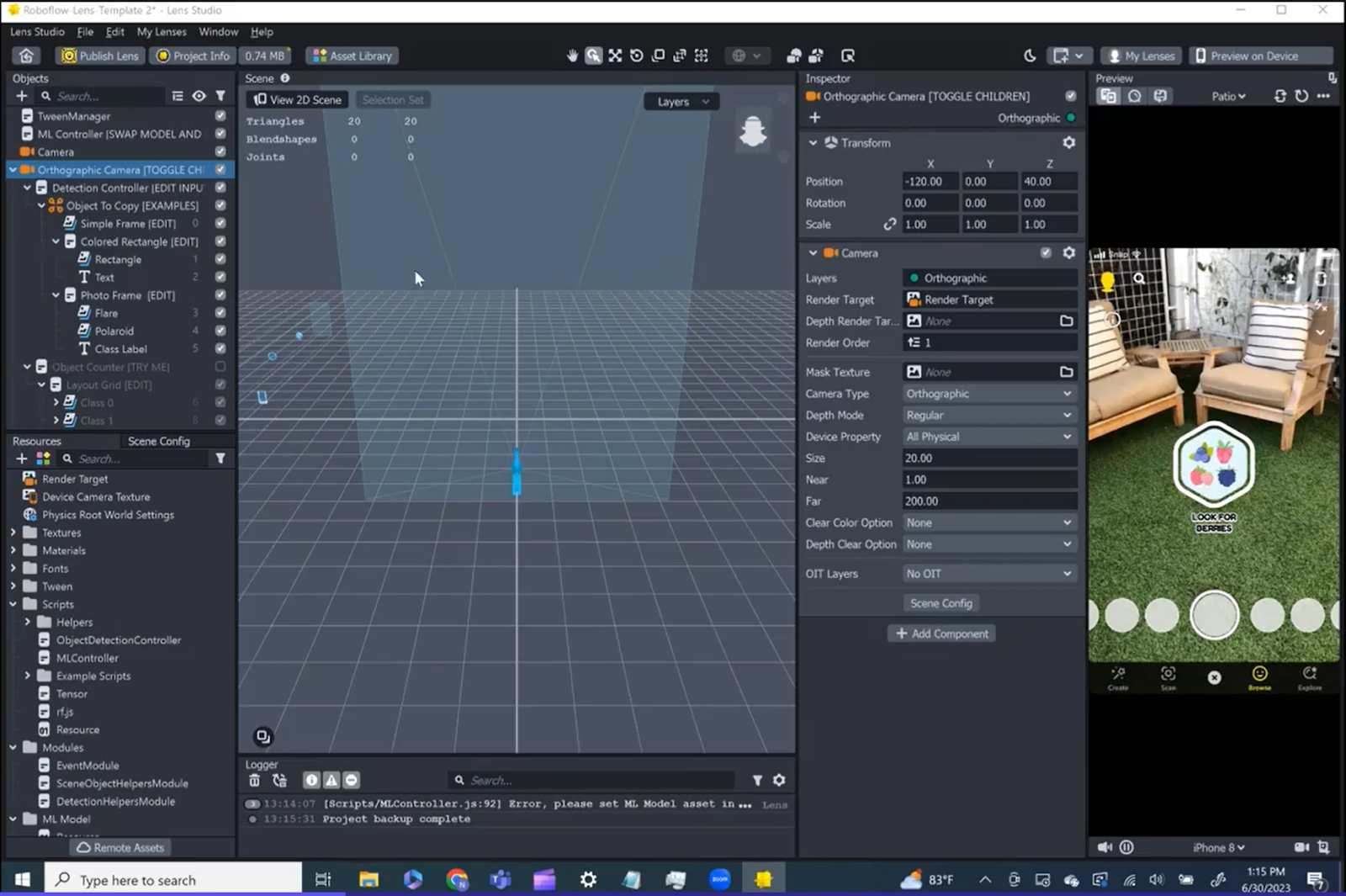
Task: Pause the Preview panel playback
Action: [x=1126, y=847]
